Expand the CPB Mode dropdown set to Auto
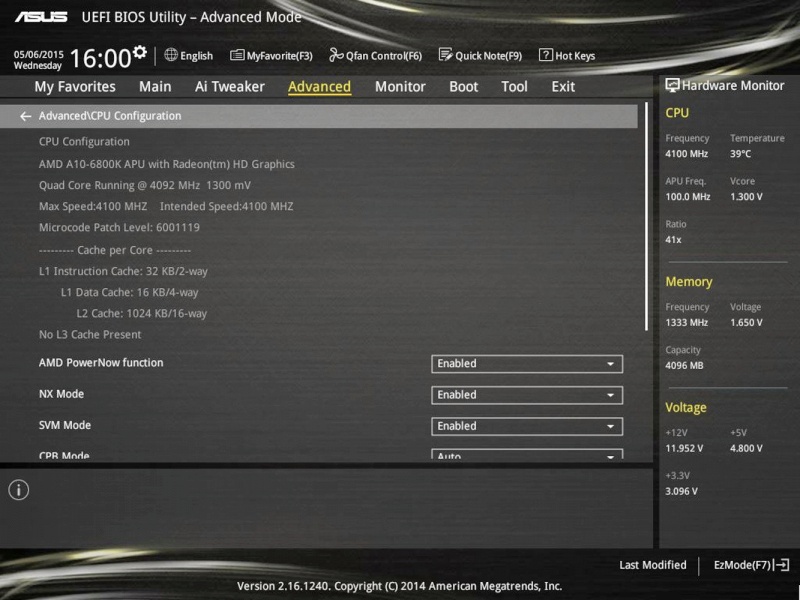800x600 pixels. click(527, 456)
